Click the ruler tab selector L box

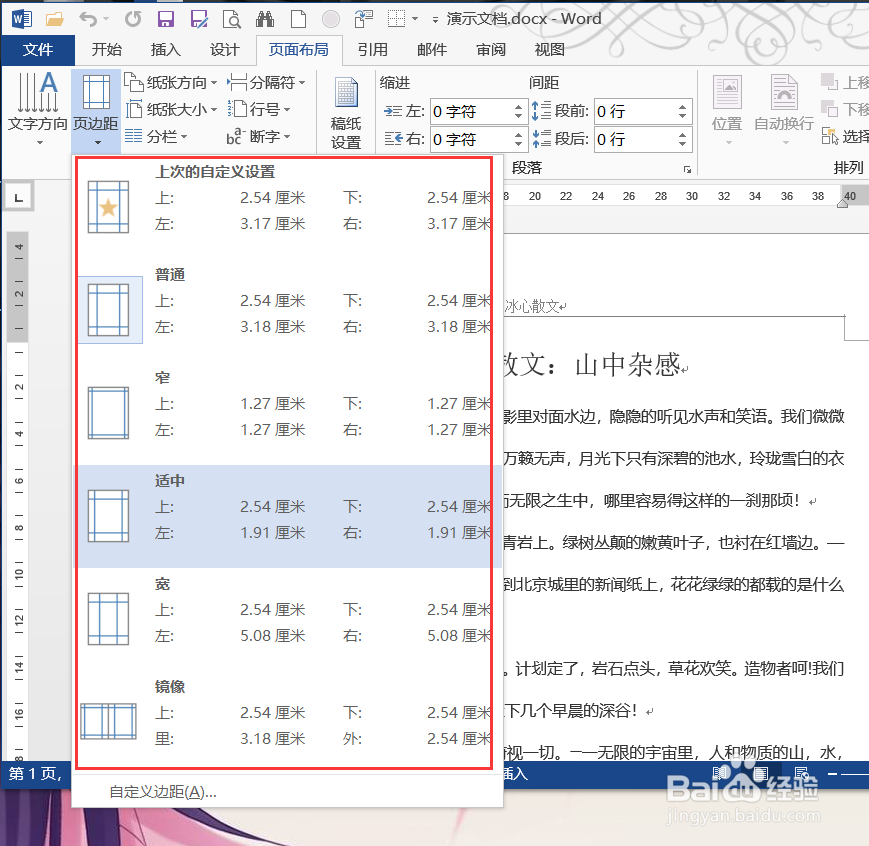[x=18, y=197]
